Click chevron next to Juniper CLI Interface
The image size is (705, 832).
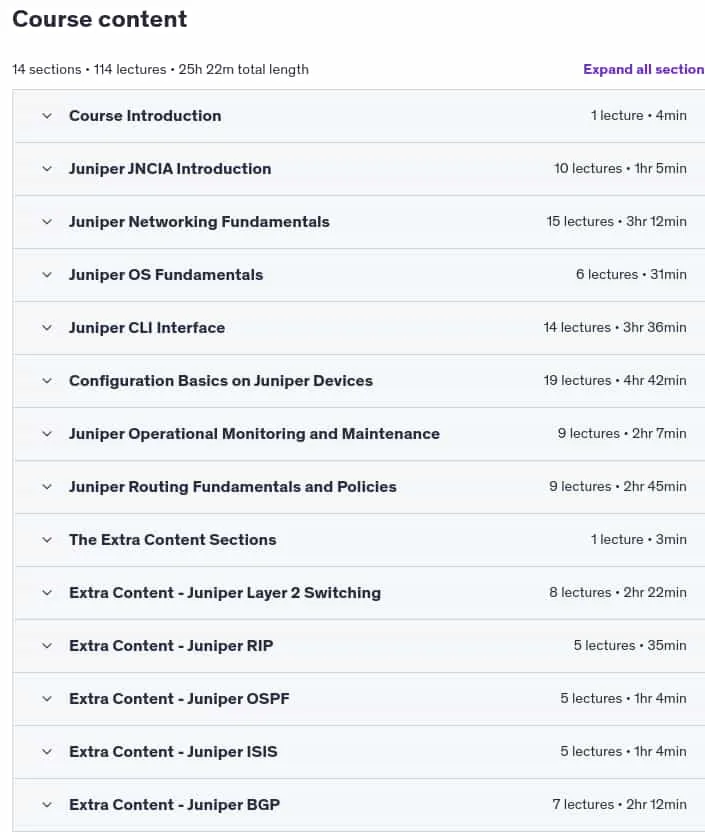tap(47, 328)
